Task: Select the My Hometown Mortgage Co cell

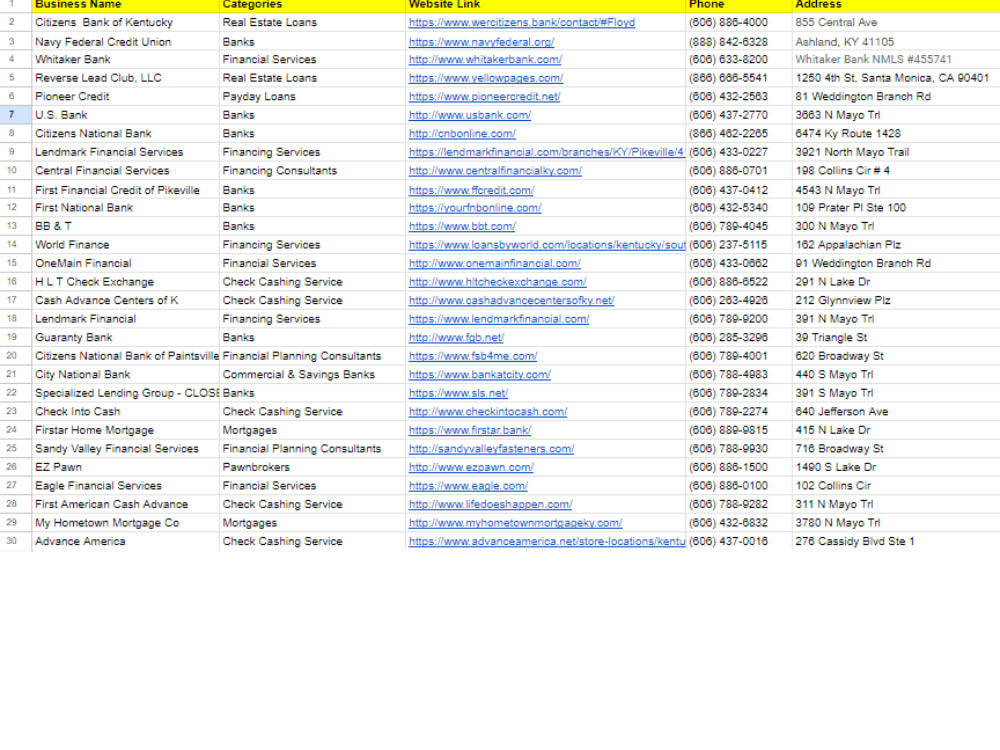Action: 126,522
